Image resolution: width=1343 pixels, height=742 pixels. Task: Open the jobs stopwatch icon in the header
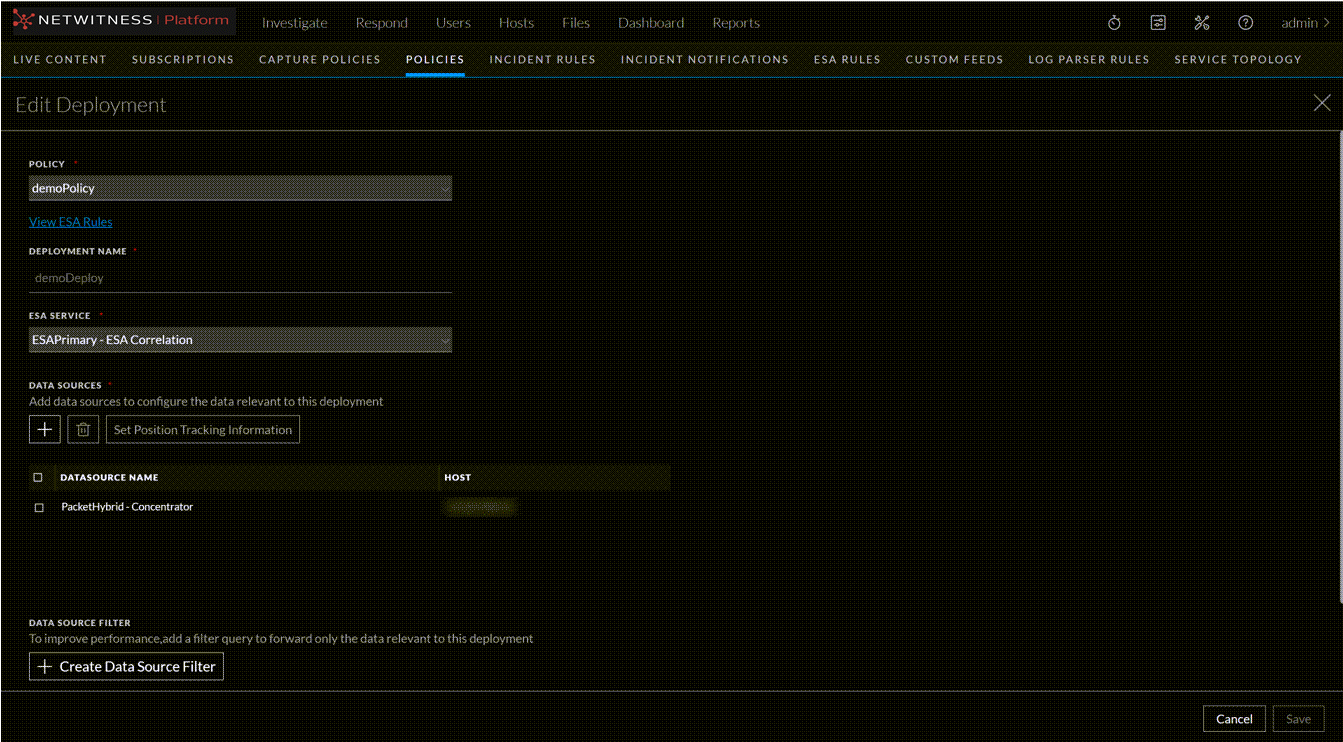(1114, 22)
